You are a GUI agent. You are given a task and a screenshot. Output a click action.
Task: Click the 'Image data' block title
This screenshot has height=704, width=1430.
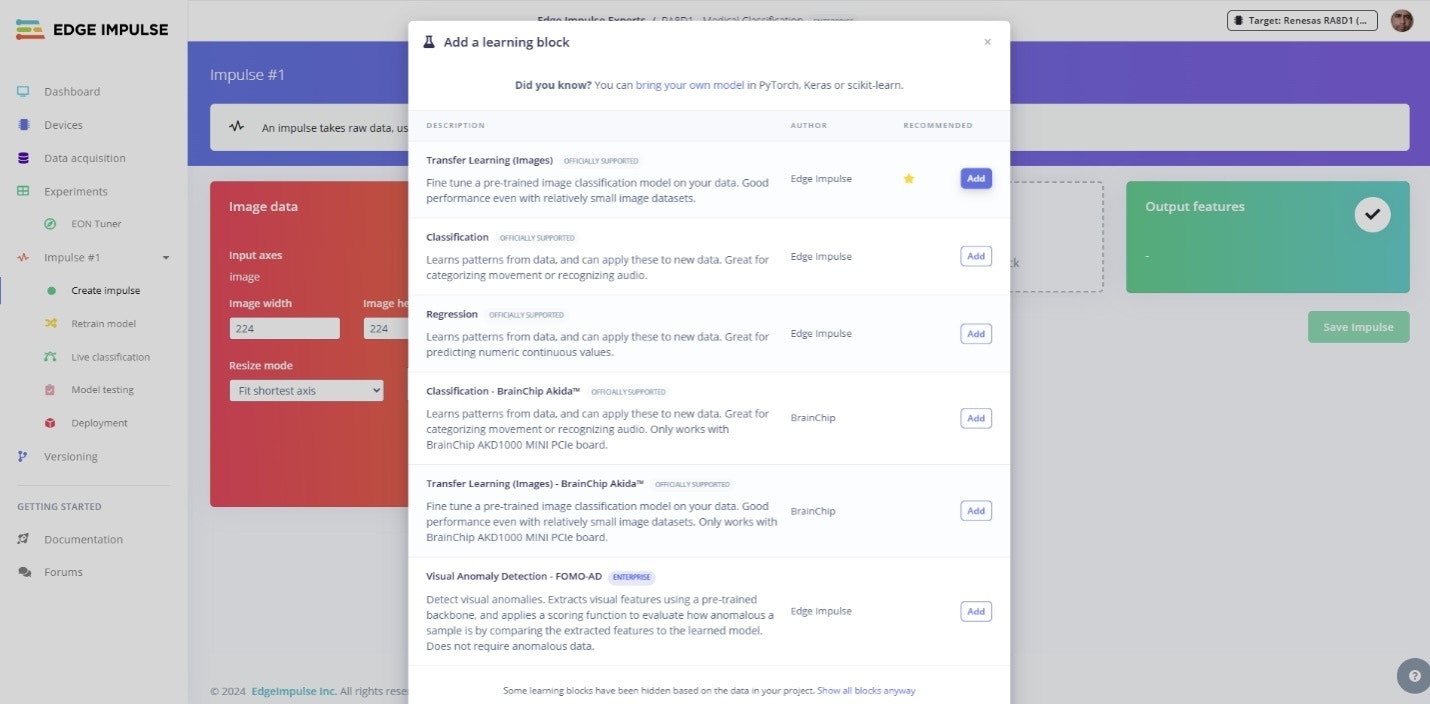[x=263, y=207]
